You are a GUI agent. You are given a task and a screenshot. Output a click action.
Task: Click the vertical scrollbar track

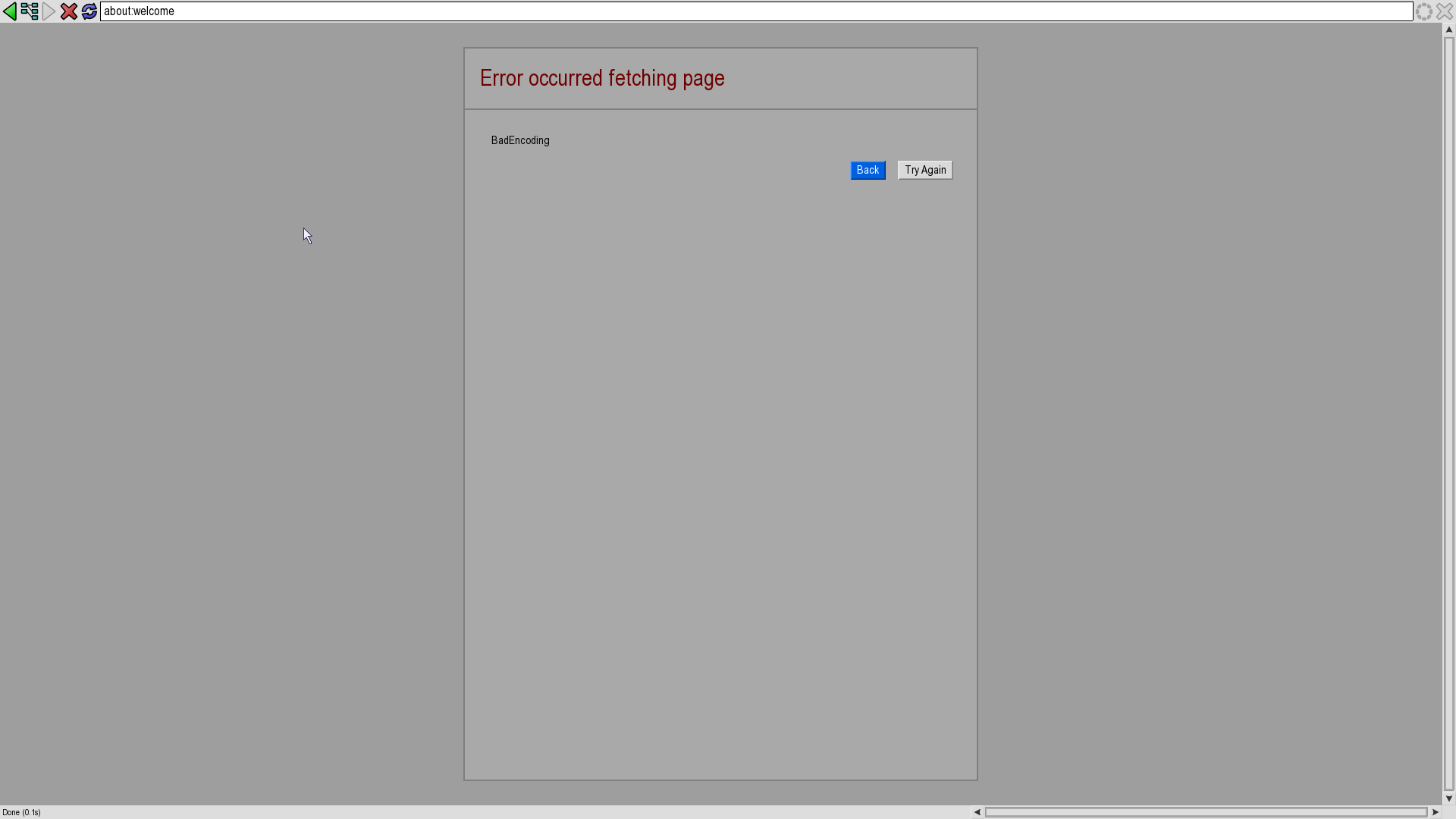[1448, 413]
